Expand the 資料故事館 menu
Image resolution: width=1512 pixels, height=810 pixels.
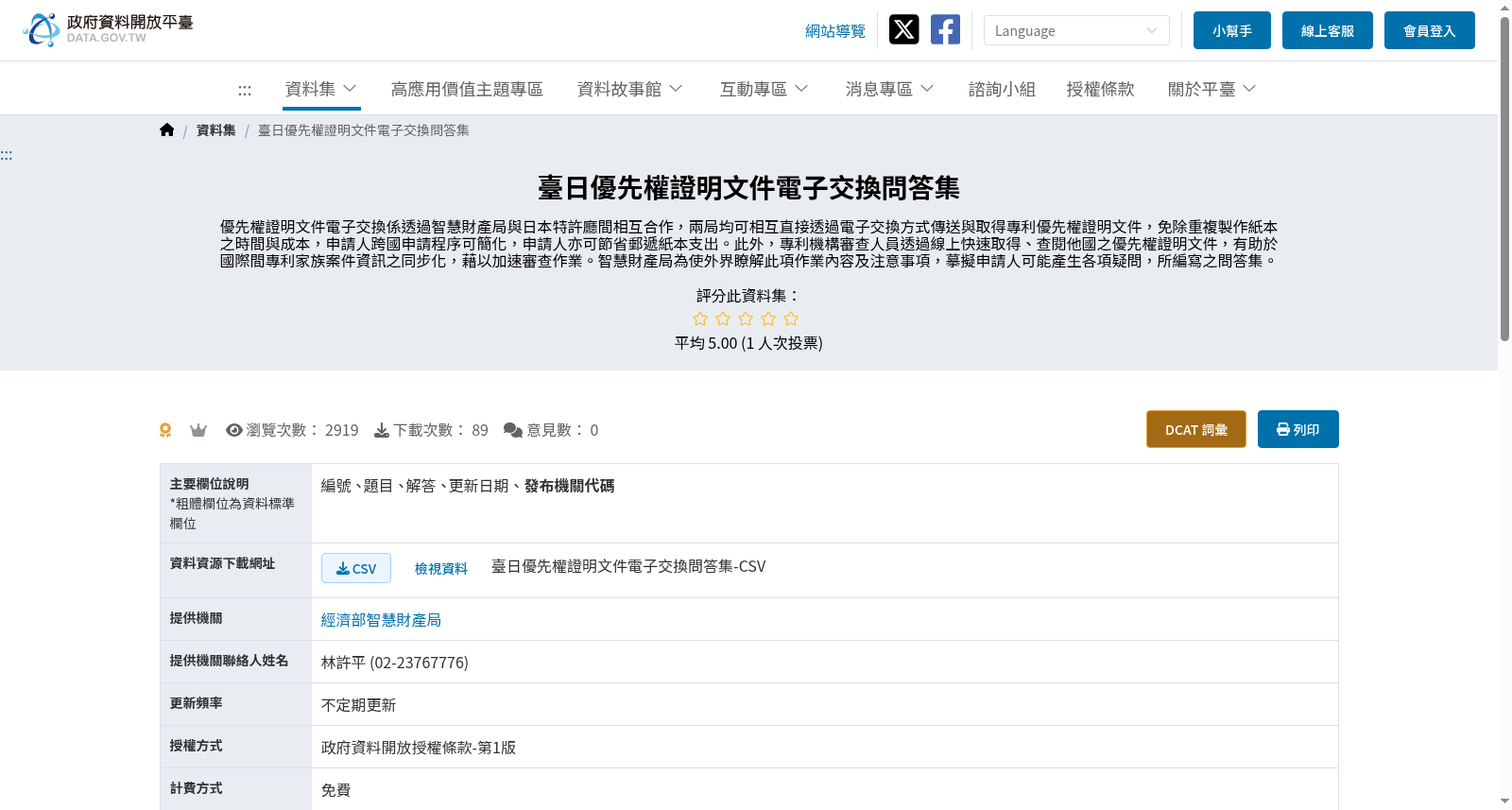point(629,89)
